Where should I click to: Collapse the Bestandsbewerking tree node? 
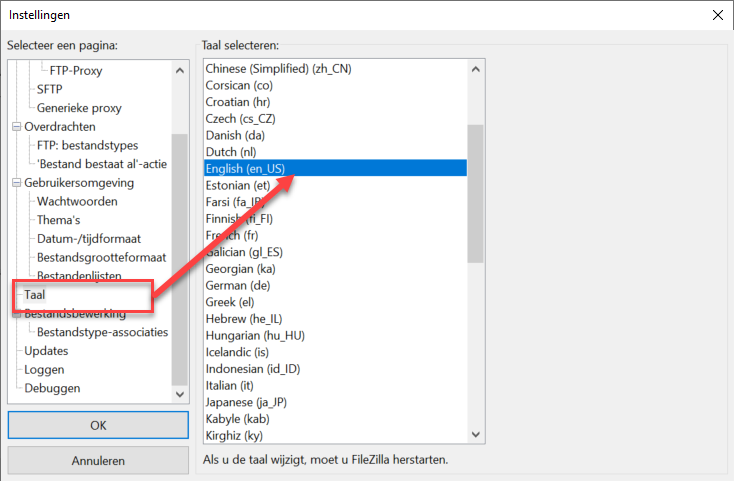point(16,314)
